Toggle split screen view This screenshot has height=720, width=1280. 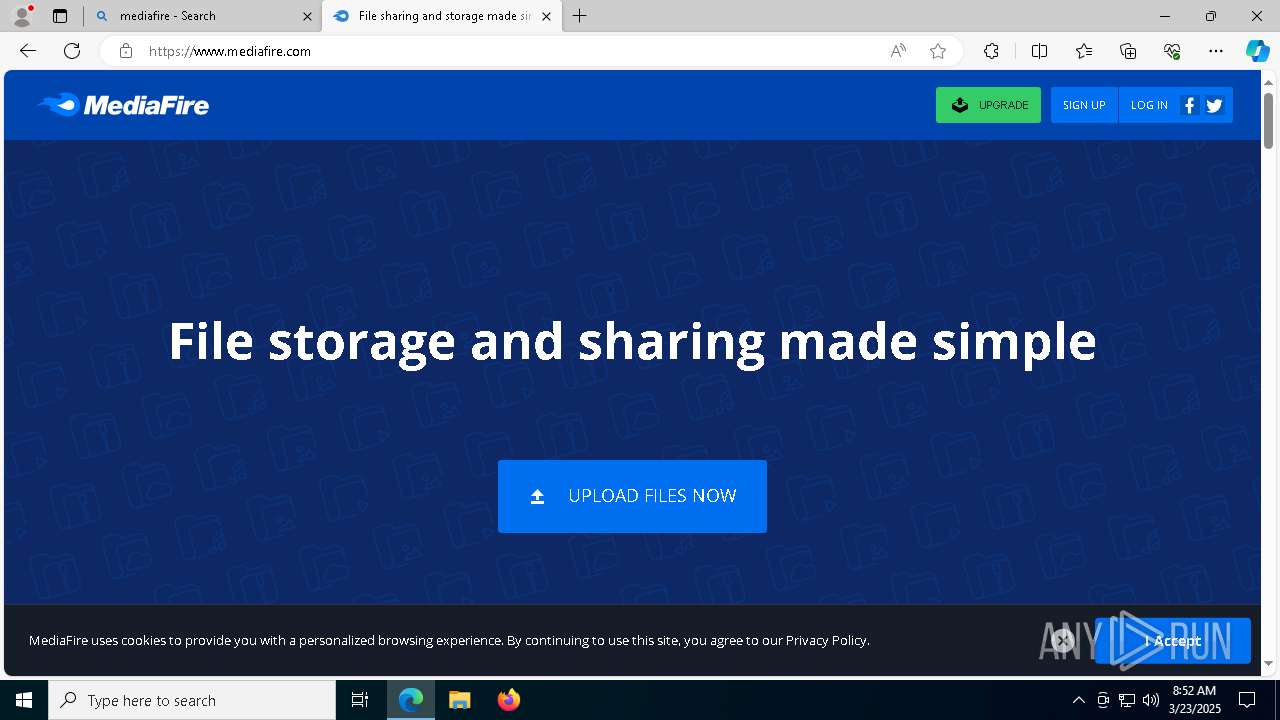pos(1039,51)
